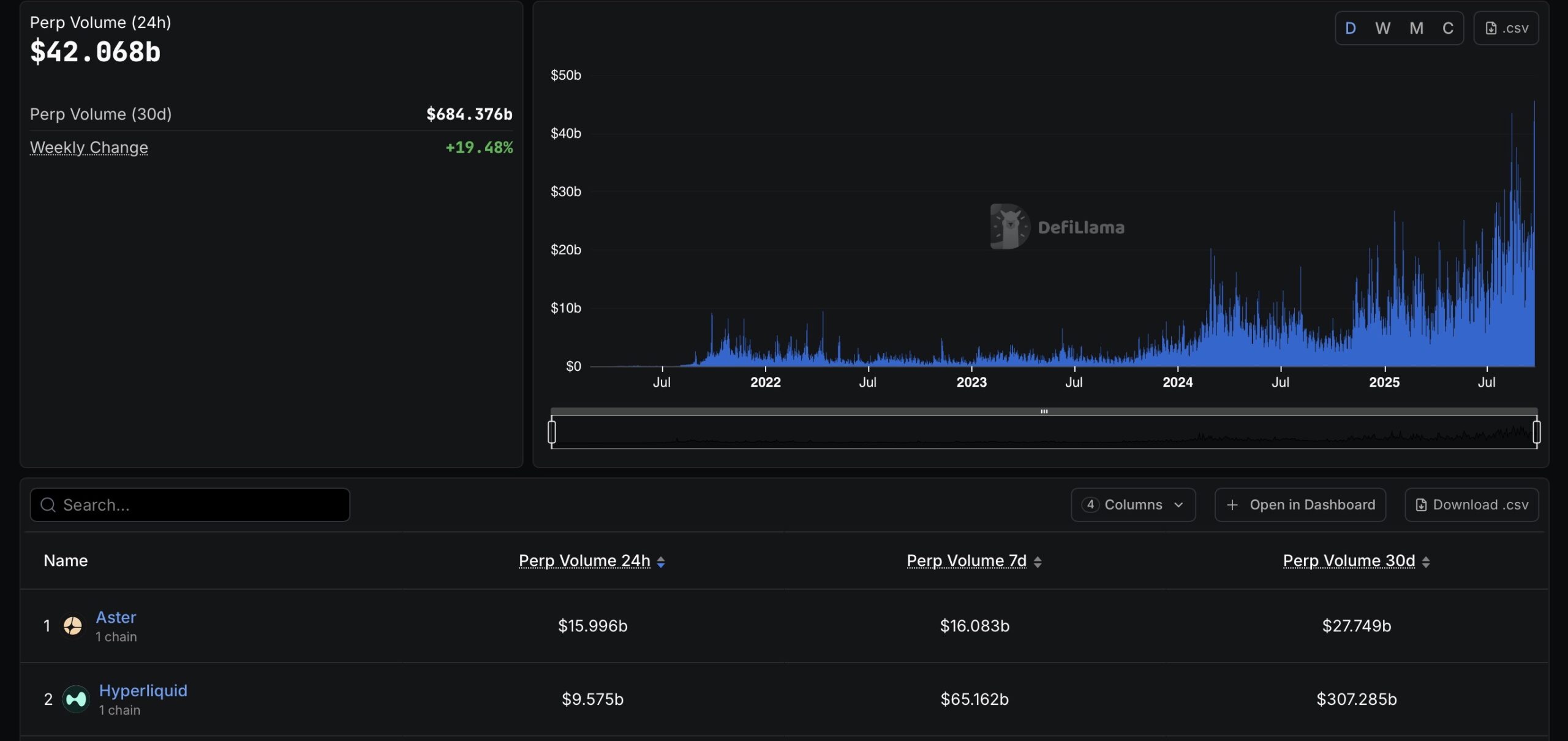Click the range selector mini chart
Viewport: 1568px width, 741px height.
[1044, 432]
